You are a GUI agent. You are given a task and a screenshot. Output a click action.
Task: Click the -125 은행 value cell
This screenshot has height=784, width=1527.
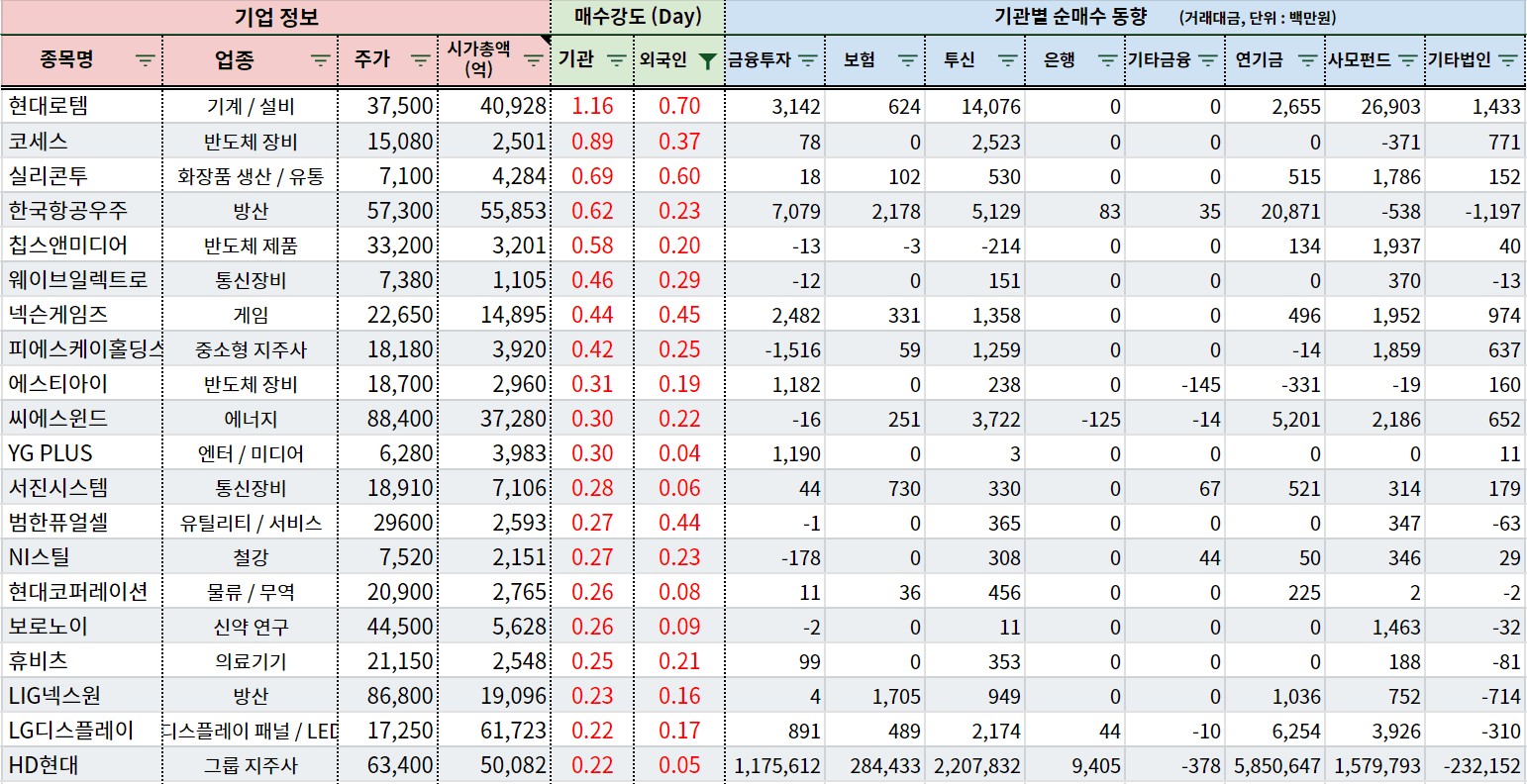click(1075, 418)
